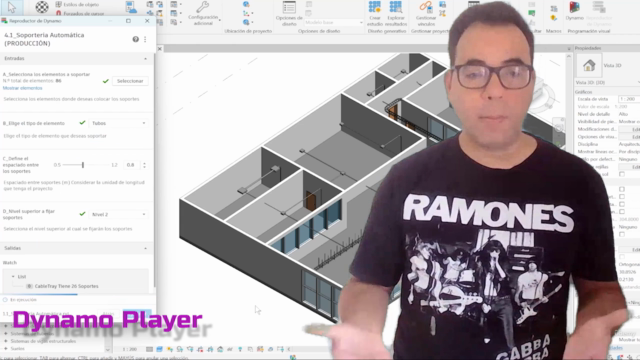Viewport: 640px width, 360px height.
Task: Click the project browser scroll-down arrow
Action: [x=108, y=350]
